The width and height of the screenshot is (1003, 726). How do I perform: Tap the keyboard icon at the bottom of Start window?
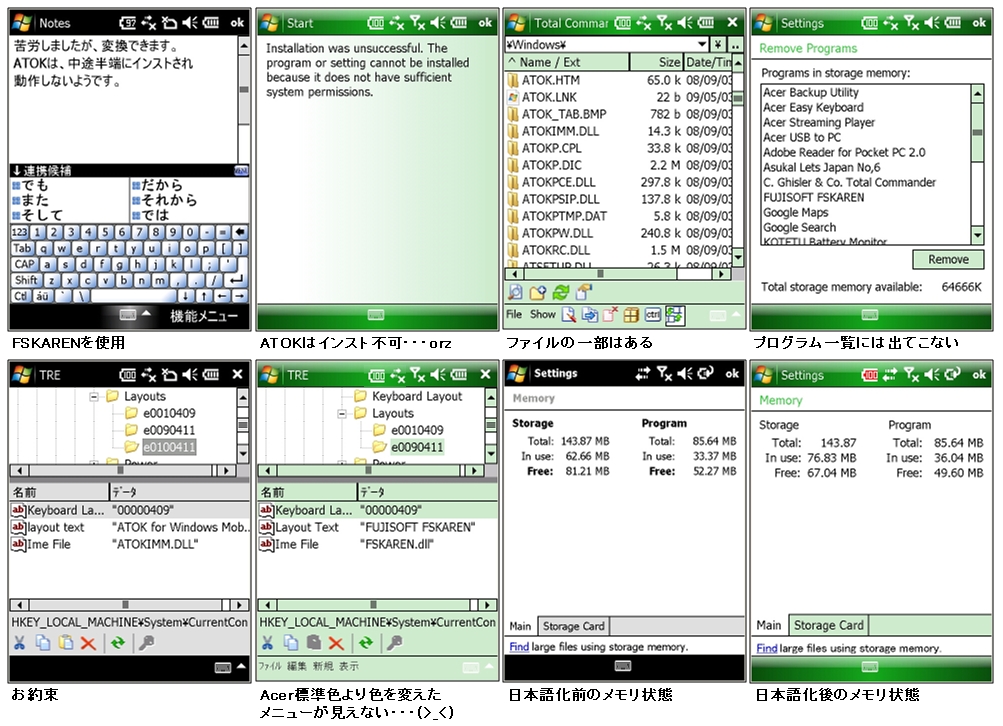point(375,315)
